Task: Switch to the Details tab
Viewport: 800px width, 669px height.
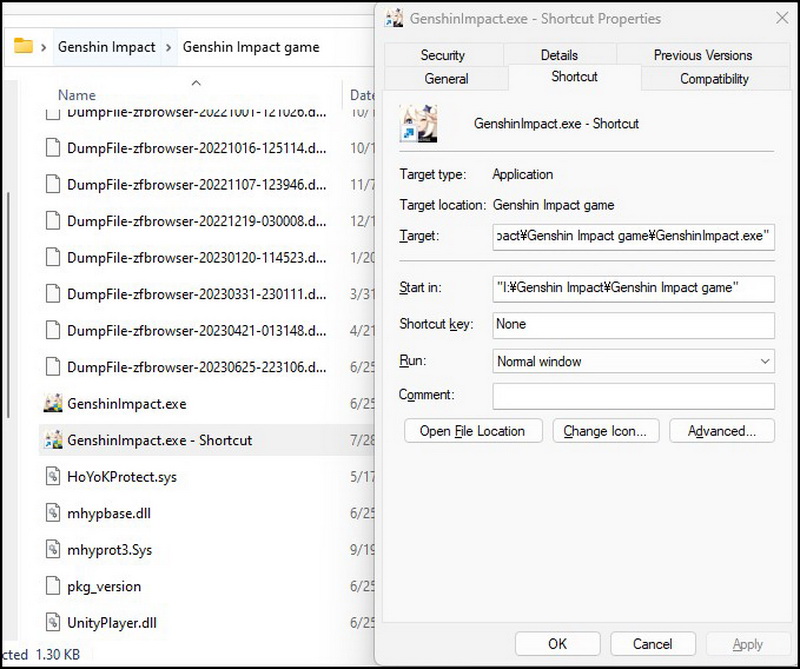Action: point(559,55)
